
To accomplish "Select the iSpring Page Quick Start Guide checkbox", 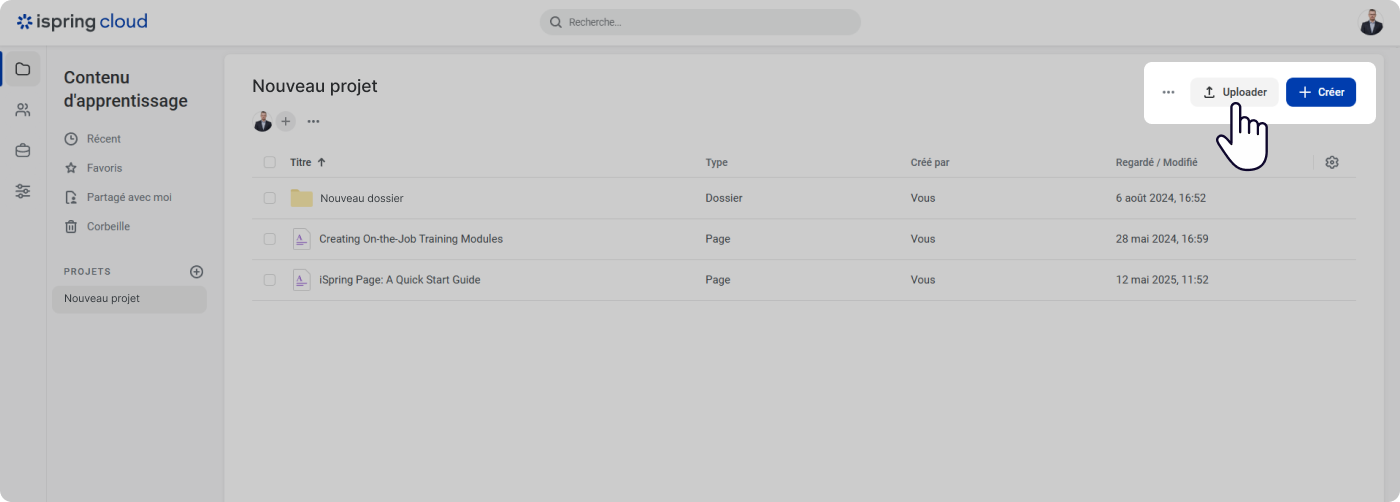I will pyautogui.click(x=270, y=280).
